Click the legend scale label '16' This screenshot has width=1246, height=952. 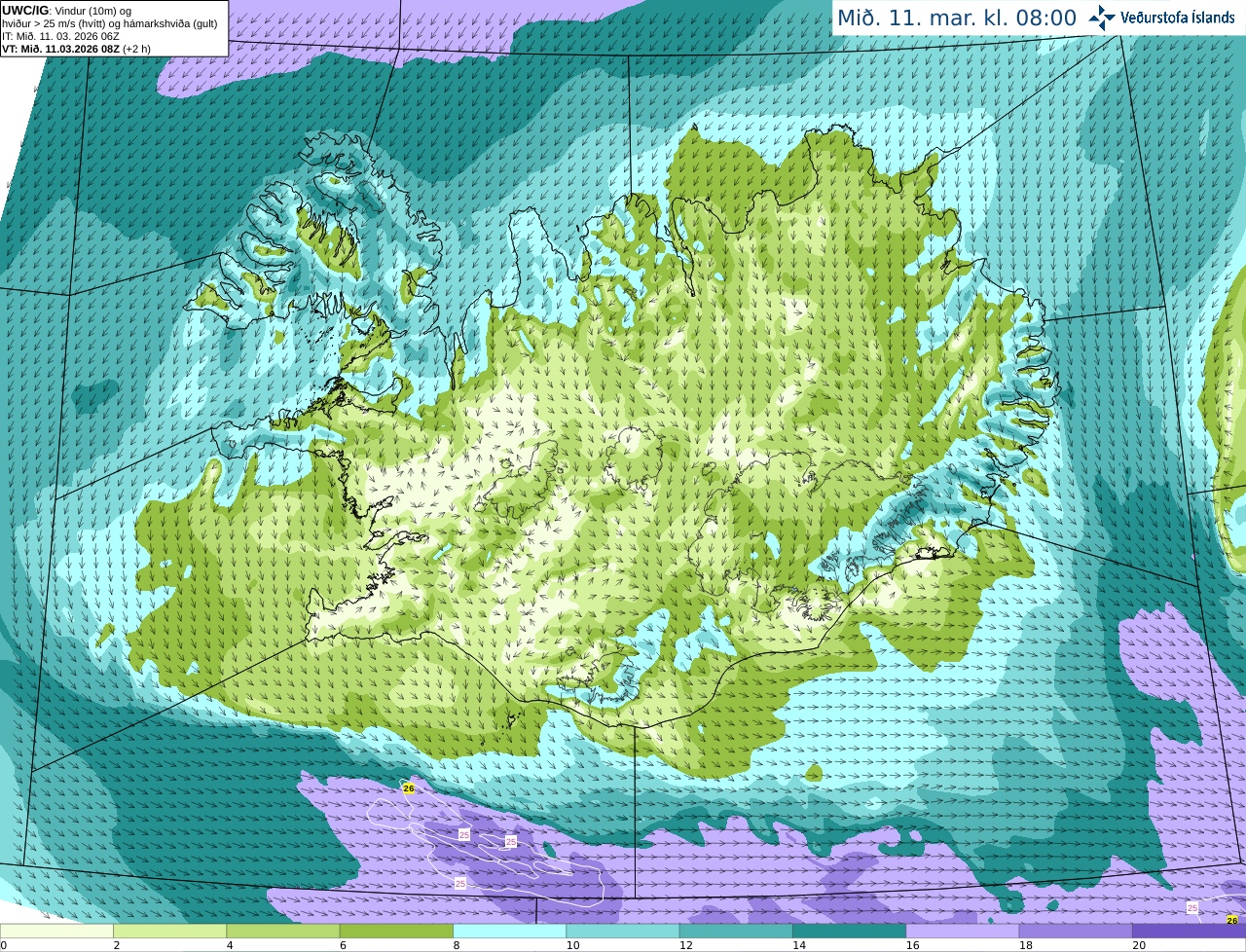coord(912,945)
